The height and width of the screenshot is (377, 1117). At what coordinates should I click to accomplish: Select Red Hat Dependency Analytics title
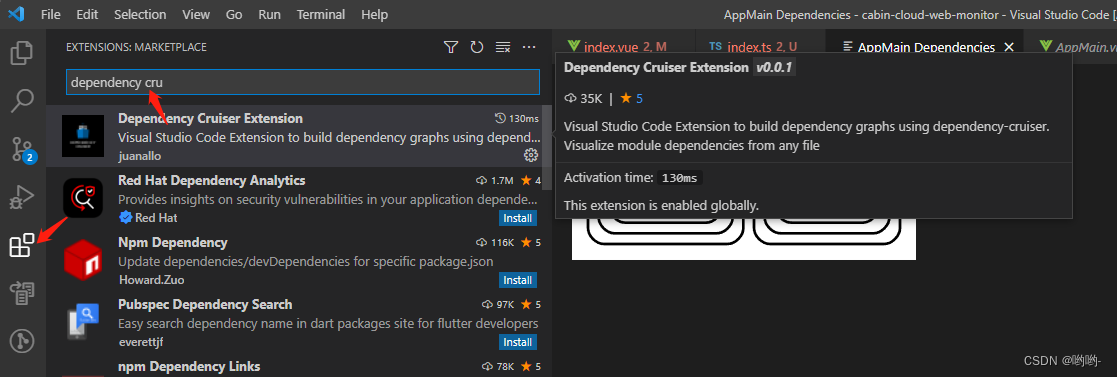point(212,180)
